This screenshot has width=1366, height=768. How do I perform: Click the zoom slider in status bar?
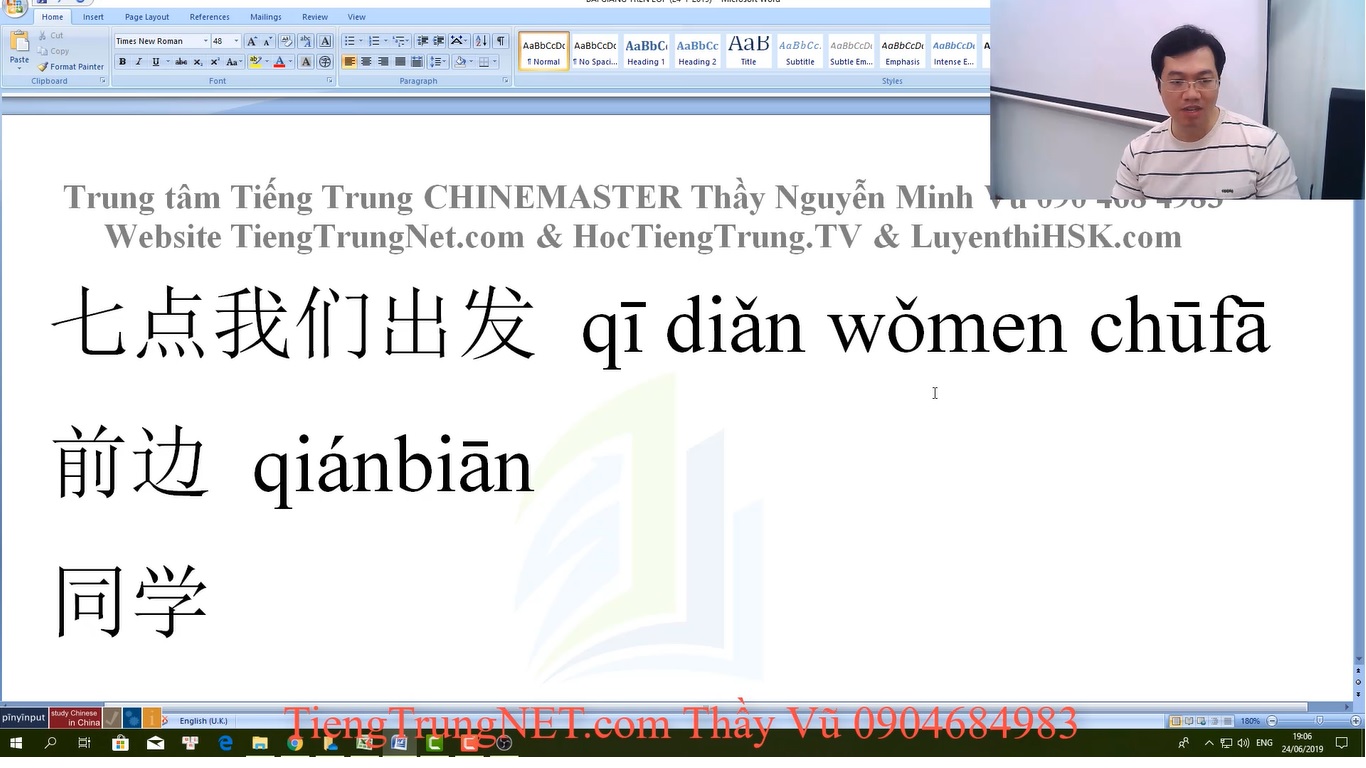tap(1318, 721)
